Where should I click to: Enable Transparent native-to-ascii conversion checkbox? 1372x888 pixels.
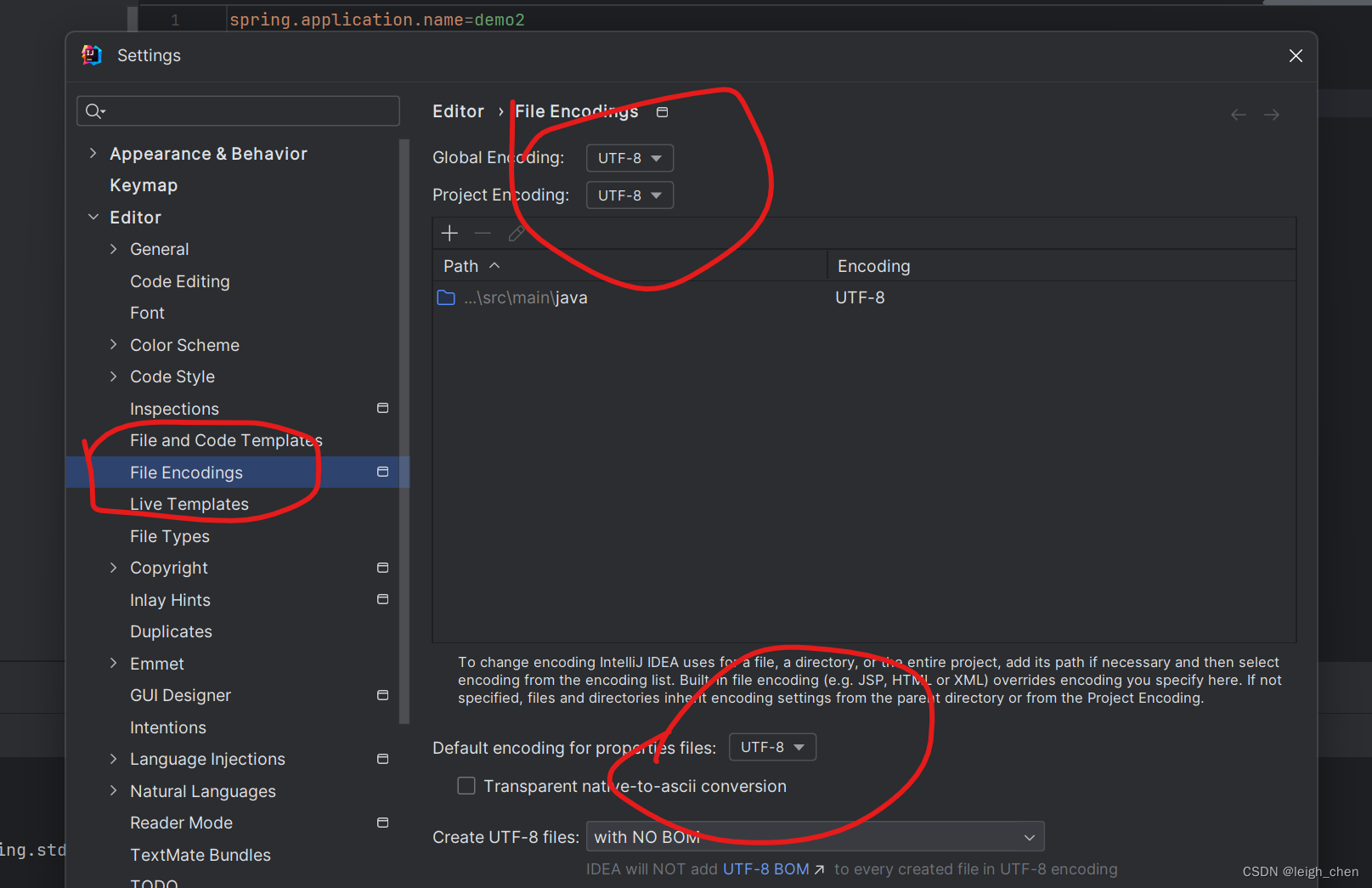[x=466, y=786]
